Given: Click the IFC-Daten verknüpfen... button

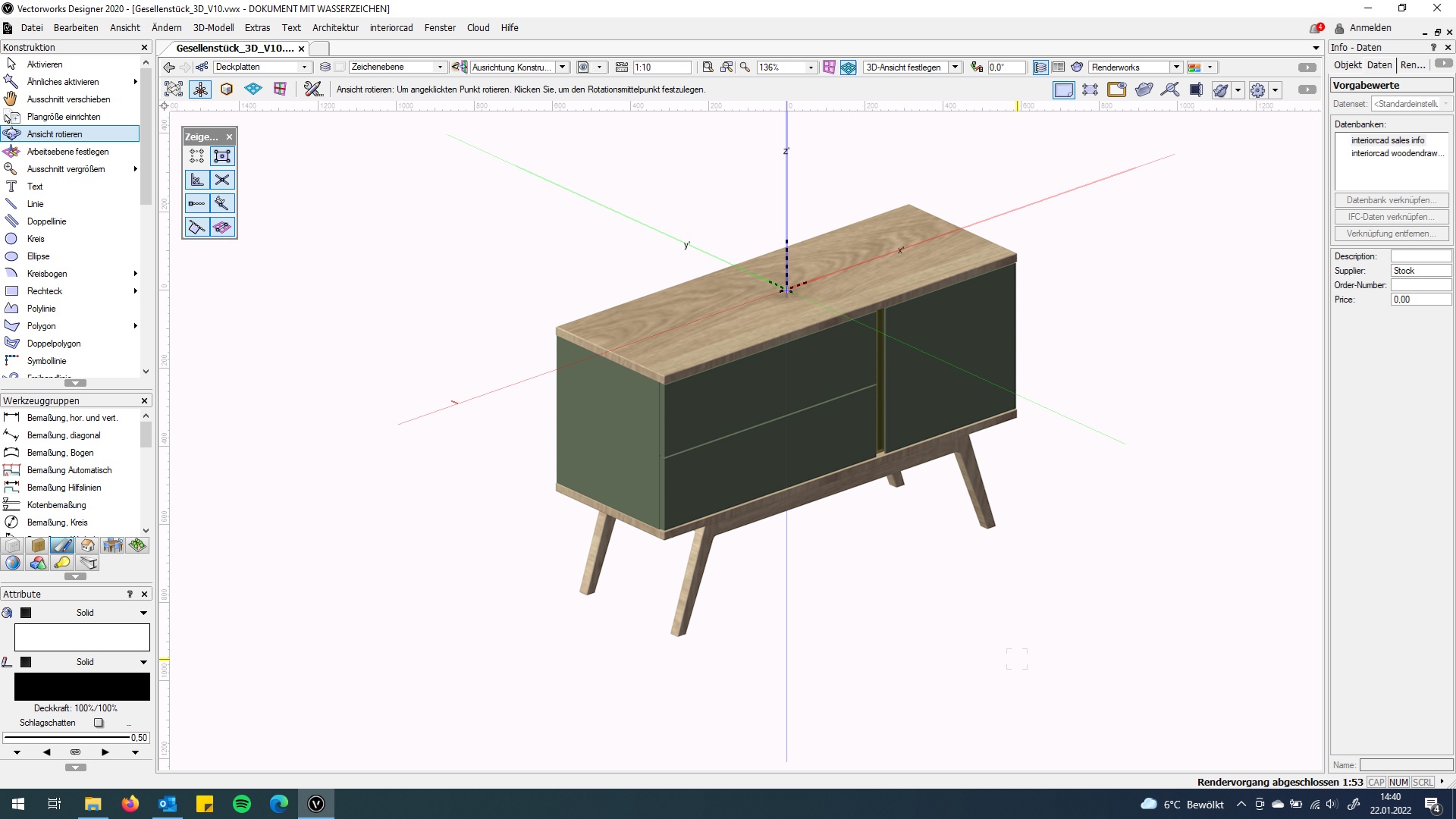Looking at the screenshot, I should pyautogui.click(x=1392, y=217).
